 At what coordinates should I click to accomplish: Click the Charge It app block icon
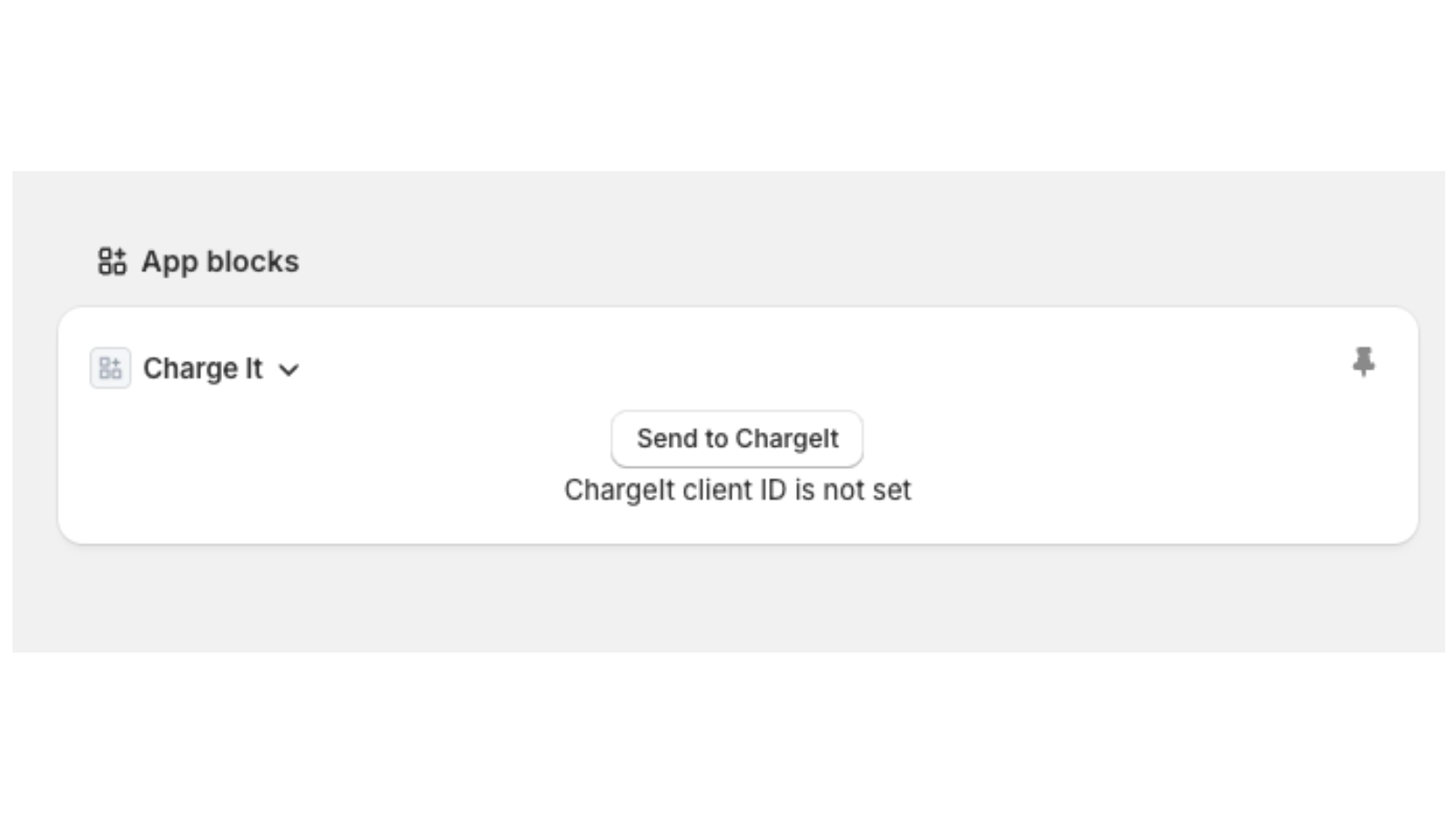pyautogui.click(x=110, y=369)
